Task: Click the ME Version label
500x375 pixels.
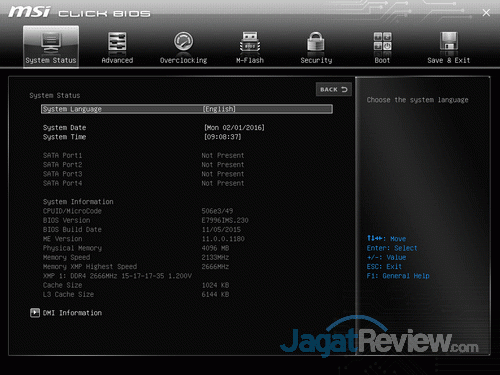Action: tap(62, 239)
